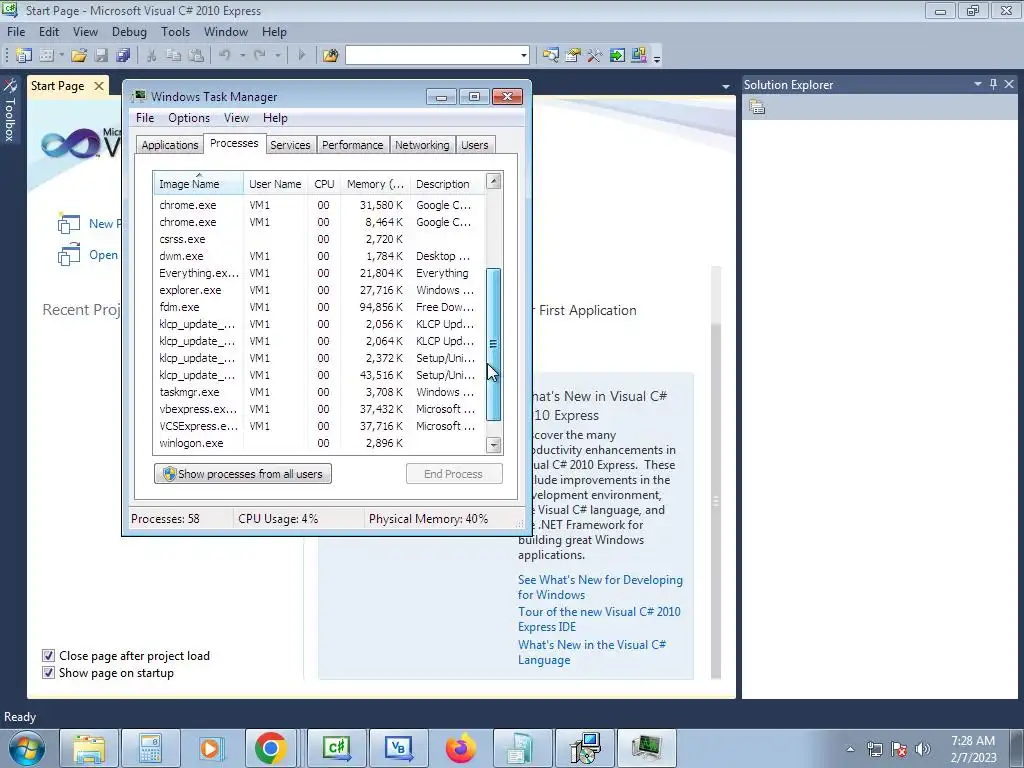
Task: Toggle Close page after project load checkbox
Action: (x=48, y=656)
